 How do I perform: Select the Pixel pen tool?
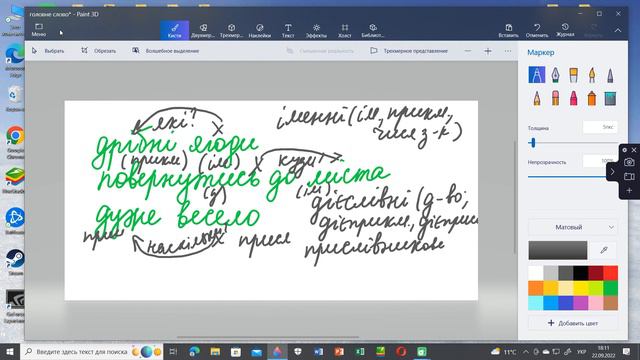click(x=610, y=75)
